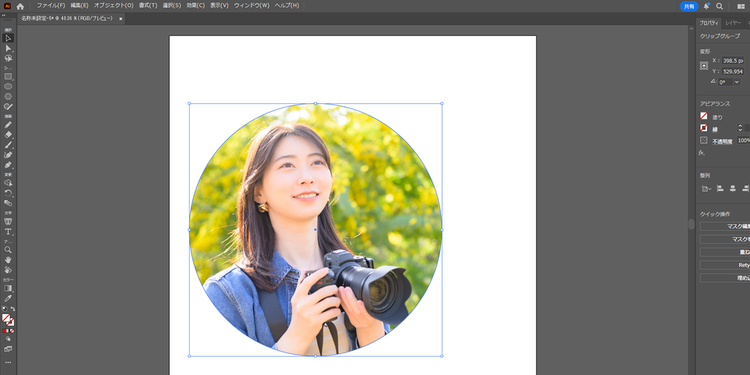750x375 pixels.
Task: Open the ウィンドウ(W) menu
Action: [252, 5]
